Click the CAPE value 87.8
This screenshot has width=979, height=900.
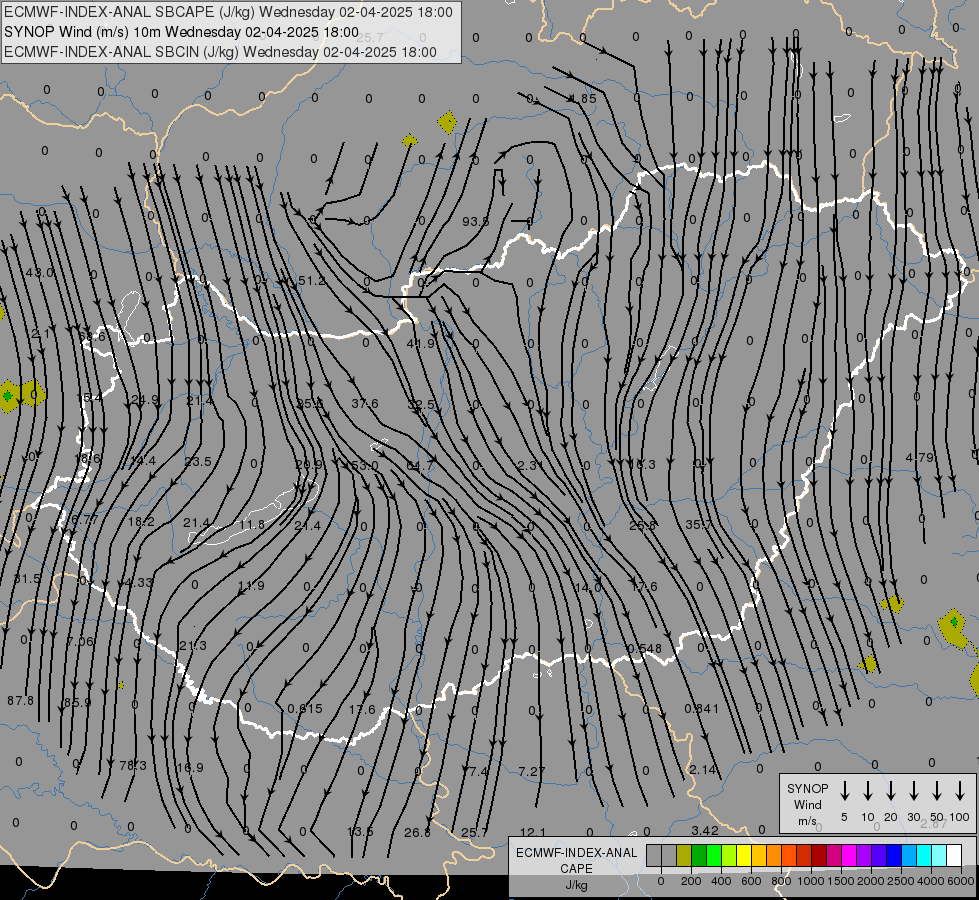(x=21, y=701)
